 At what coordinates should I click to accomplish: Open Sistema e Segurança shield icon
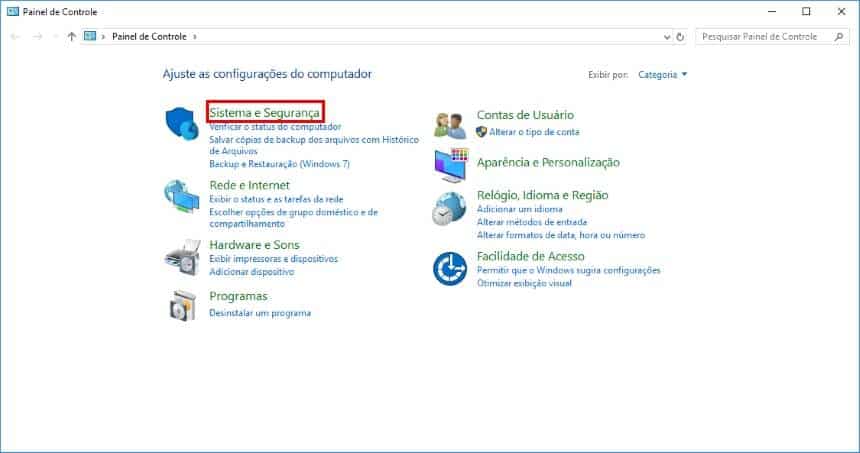point(182,123)
